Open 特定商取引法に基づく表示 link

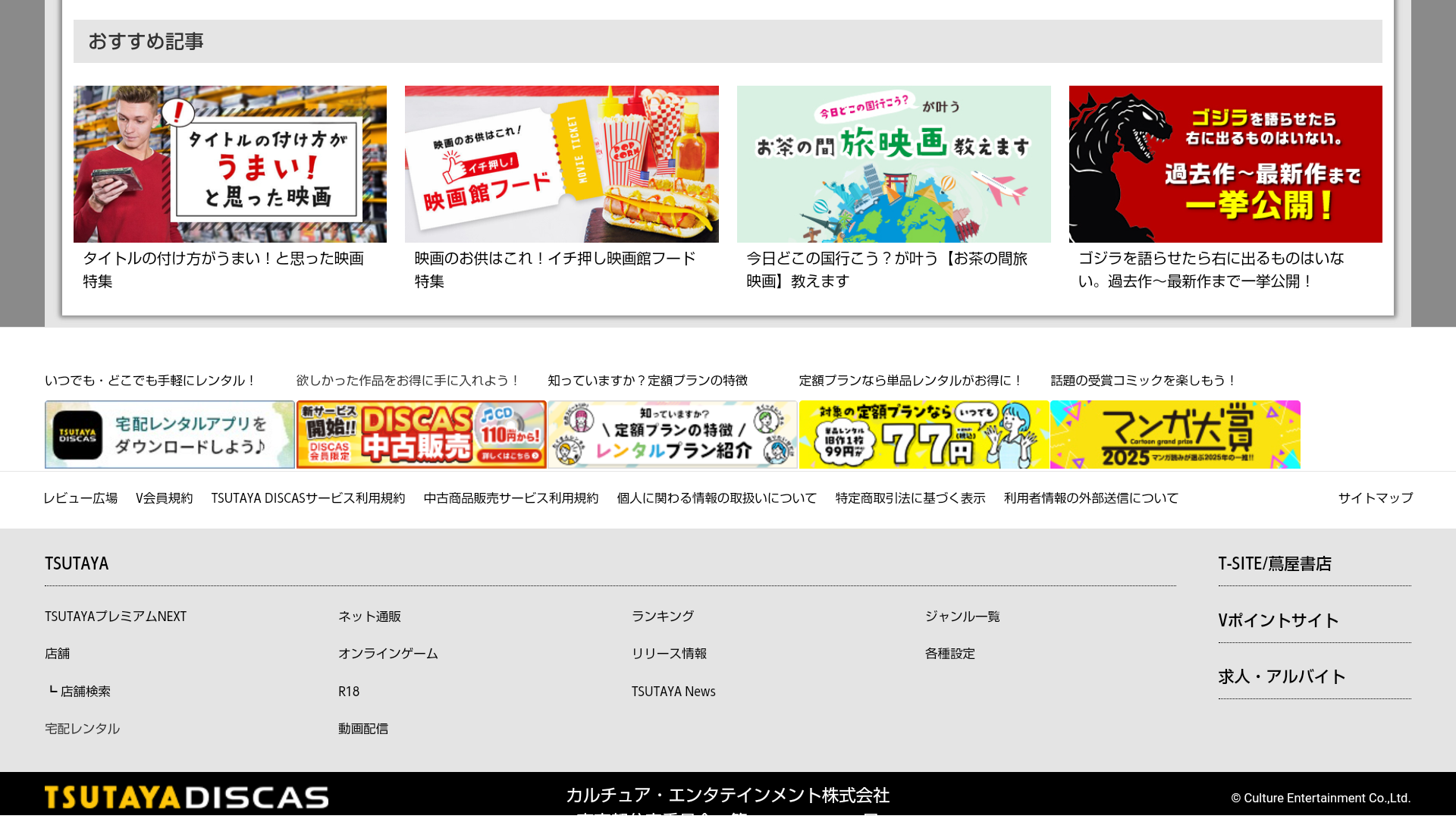[910, 498]
